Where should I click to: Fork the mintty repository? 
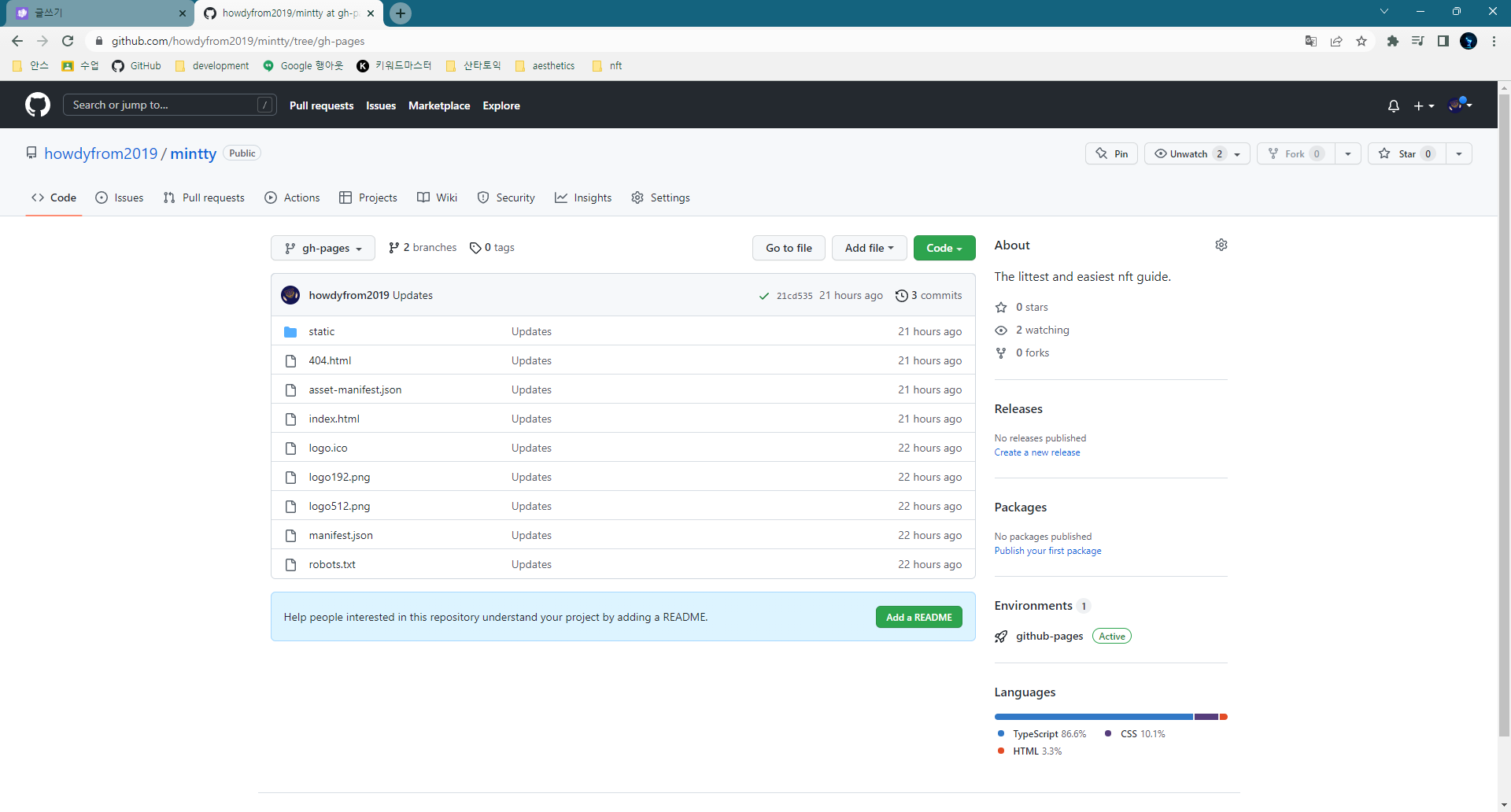tap(1296, 153)
